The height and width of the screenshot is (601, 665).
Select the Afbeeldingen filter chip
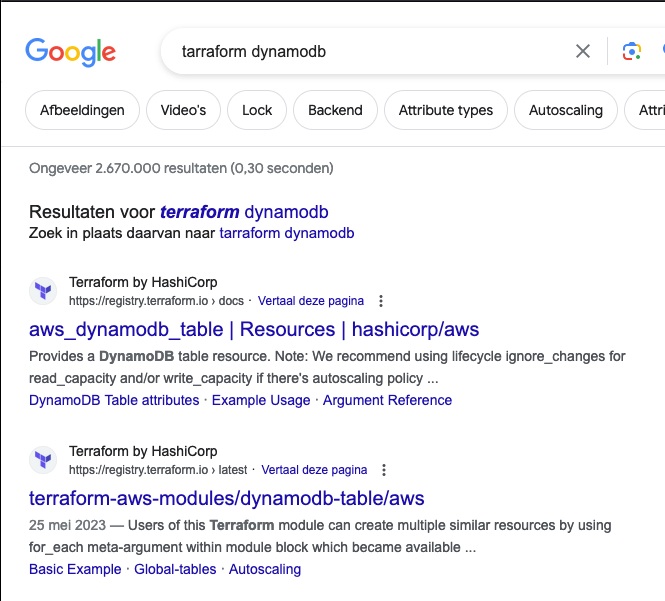[82, 110]
